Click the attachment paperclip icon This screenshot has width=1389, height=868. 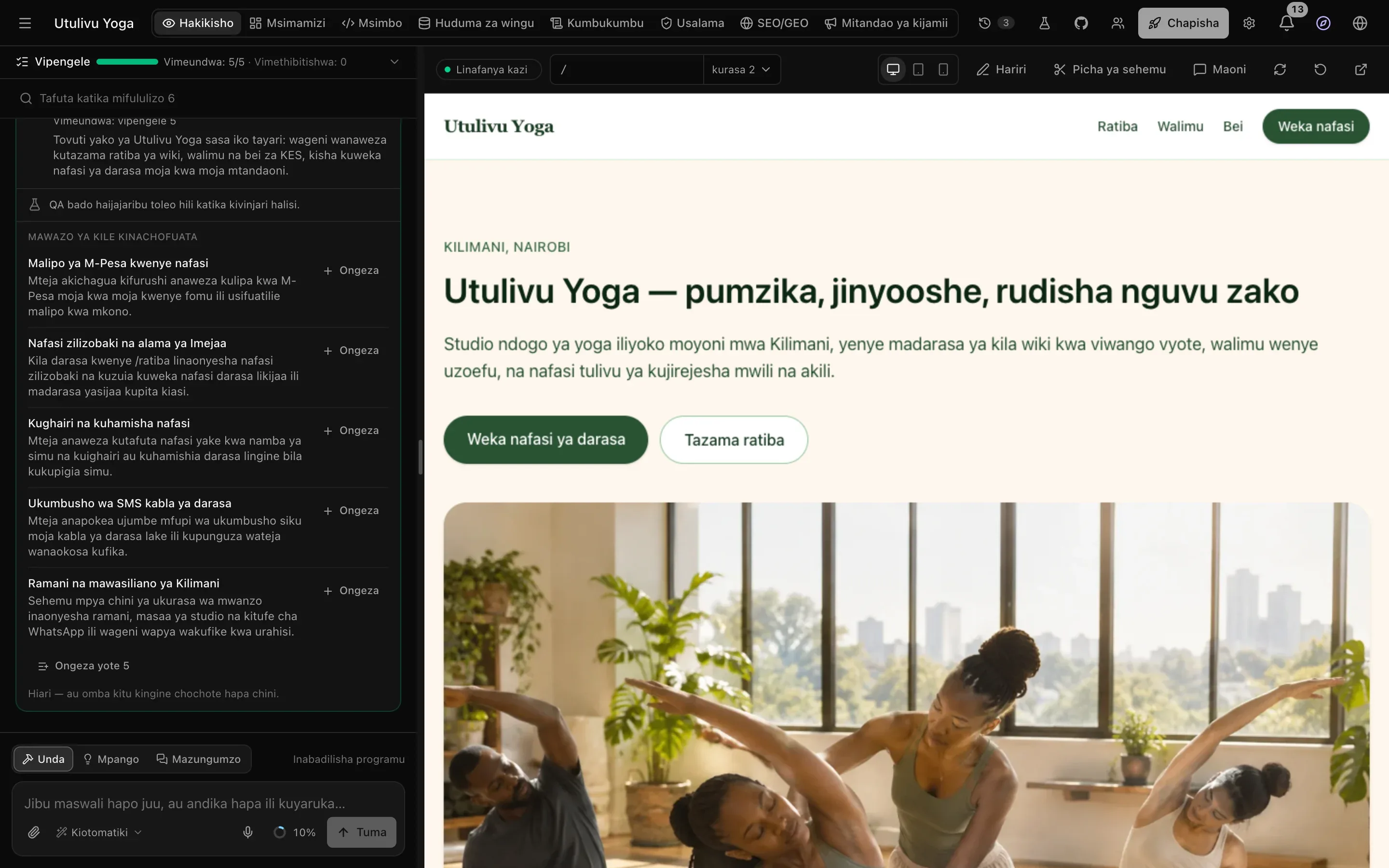coord(34,832)
